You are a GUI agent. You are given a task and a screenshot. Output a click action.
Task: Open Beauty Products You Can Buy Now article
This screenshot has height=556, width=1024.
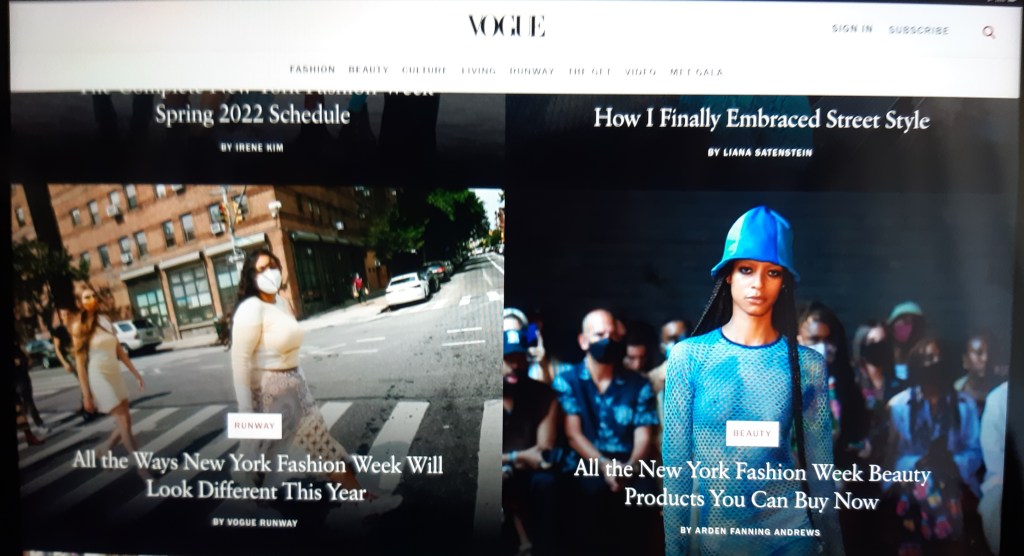(752, 485)
